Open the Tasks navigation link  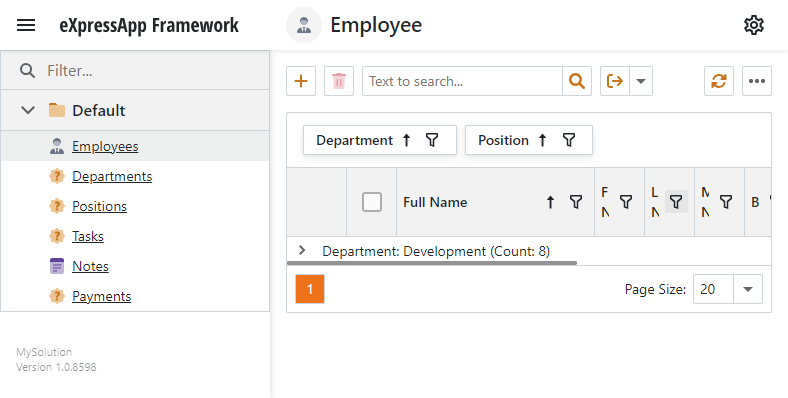[x=88, y=236]
